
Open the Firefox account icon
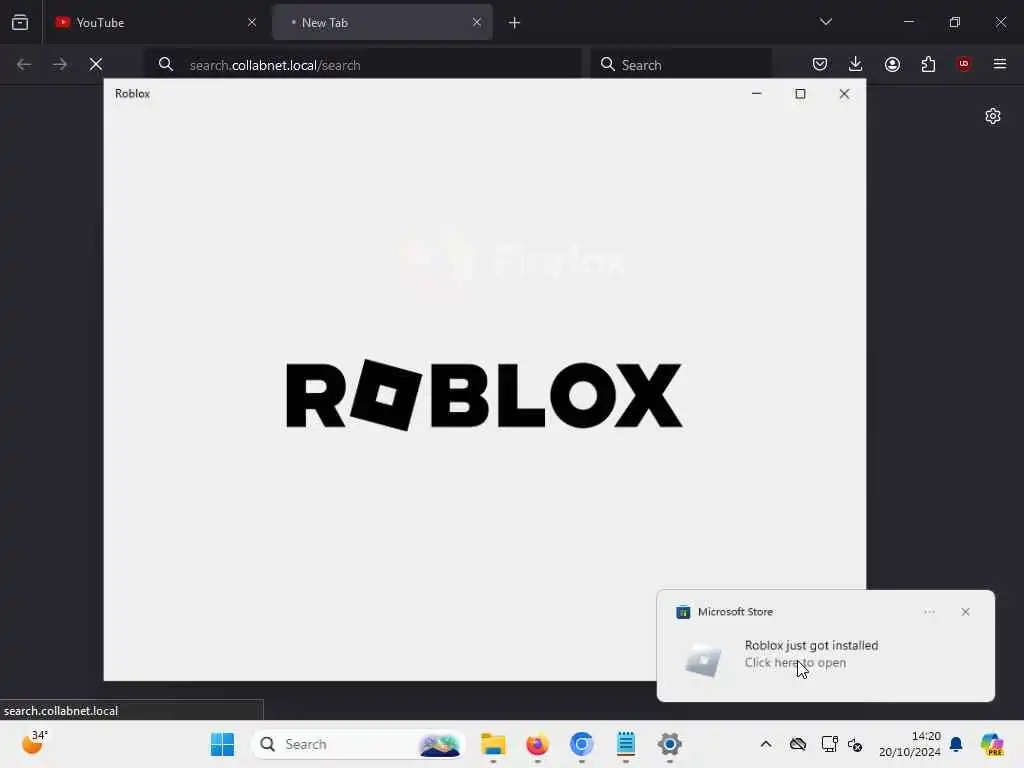point(892,64)
